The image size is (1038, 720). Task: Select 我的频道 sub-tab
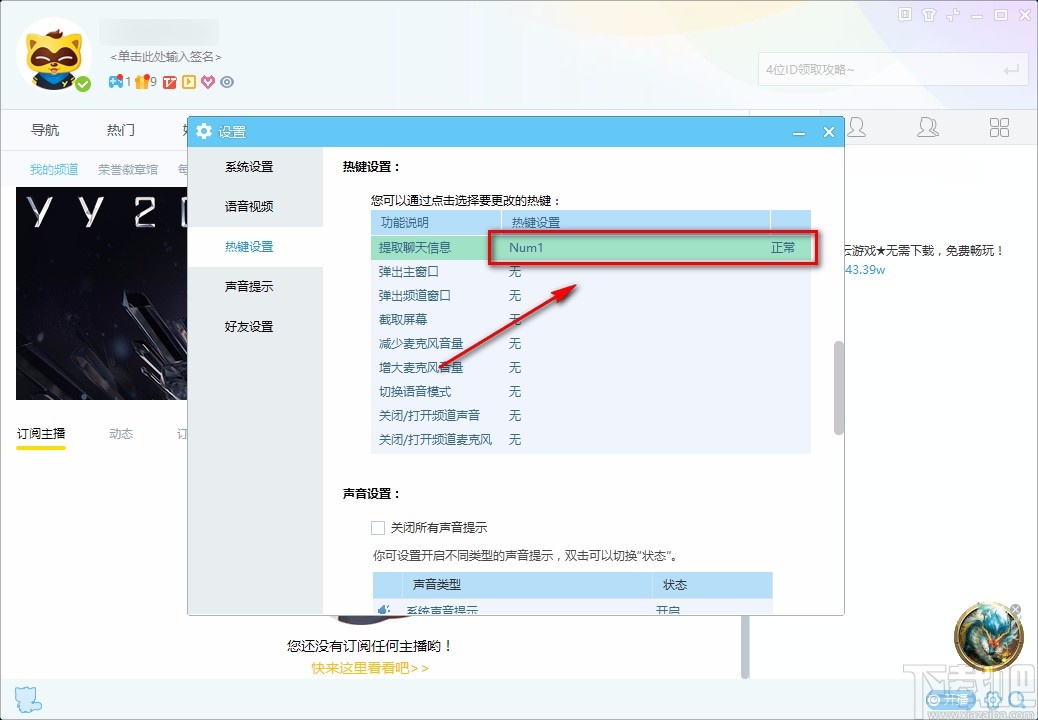[54, 169]
